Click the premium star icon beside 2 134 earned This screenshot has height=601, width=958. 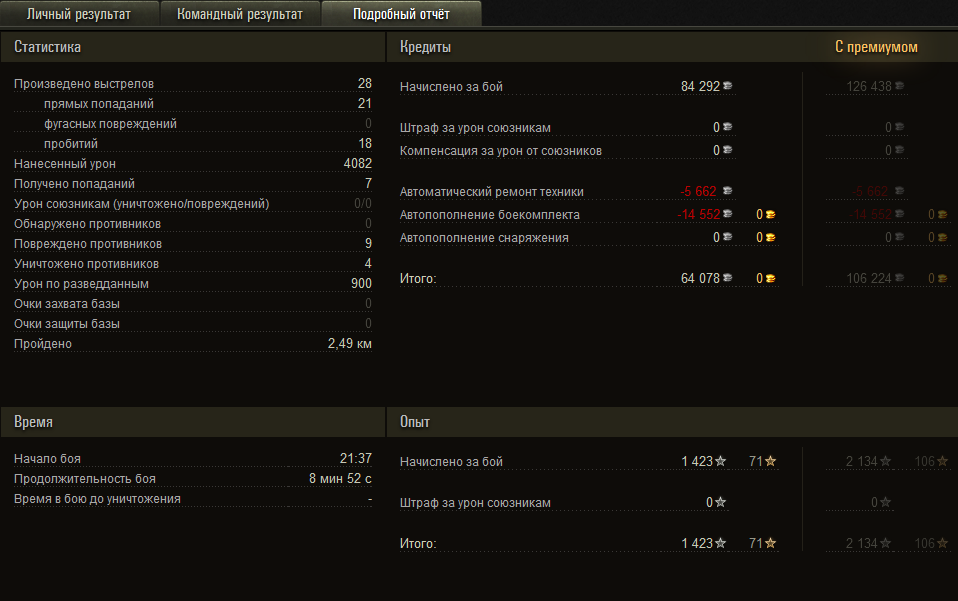[x=885, y=461]
